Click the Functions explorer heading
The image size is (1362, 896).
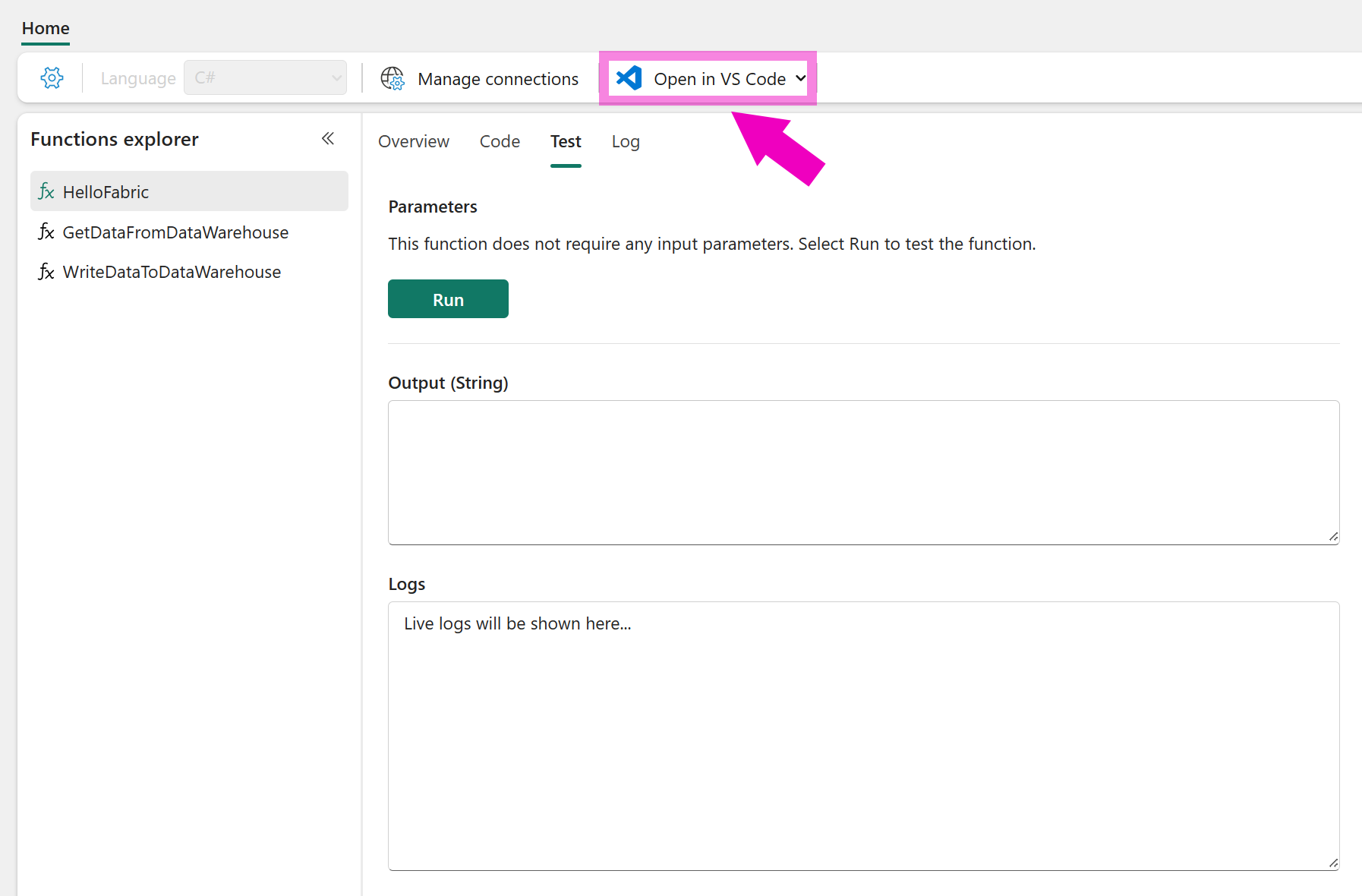tap(115, 139)
